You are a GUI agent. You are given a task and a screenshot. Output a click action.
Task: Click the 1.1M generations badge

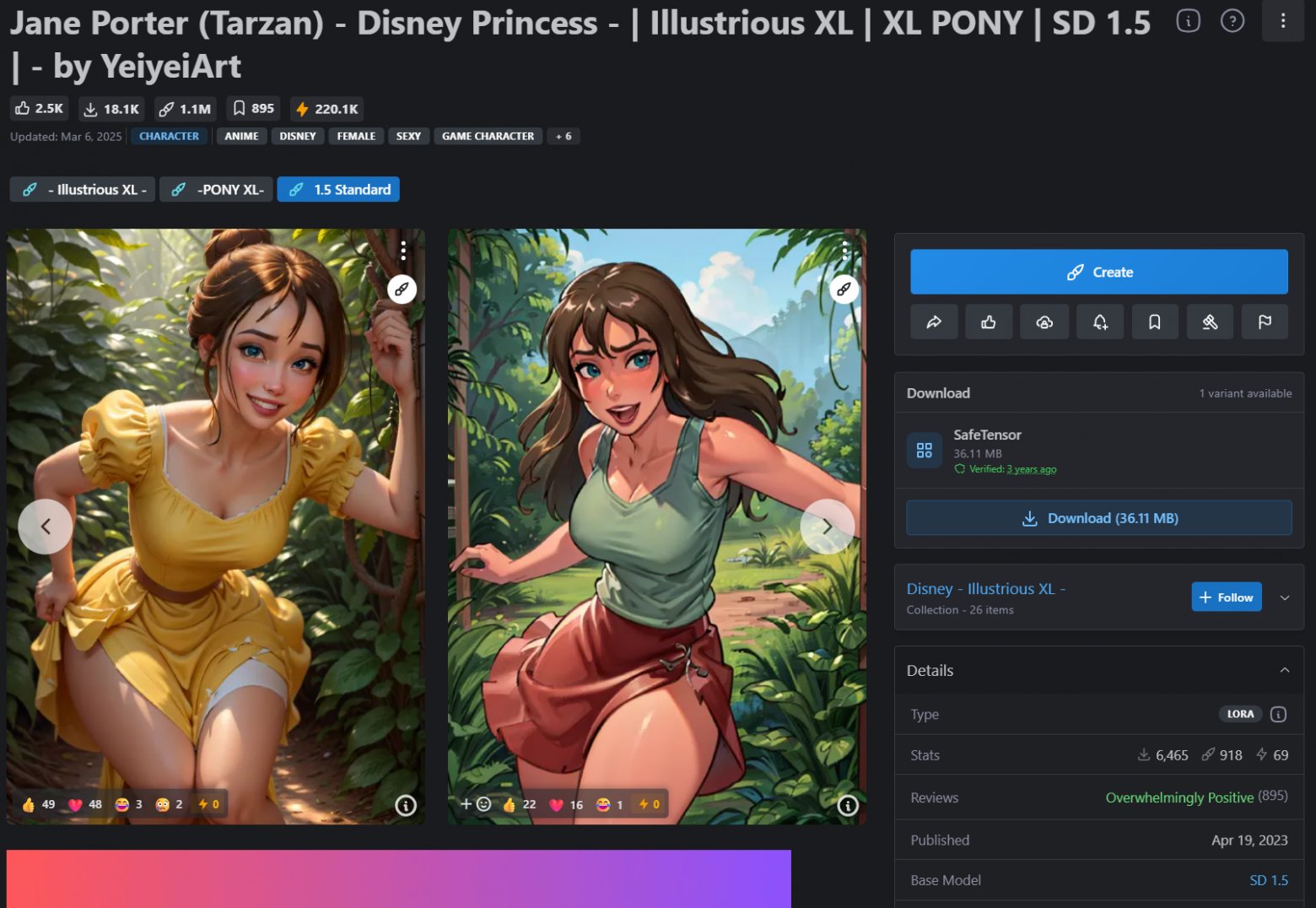(x=185, y=109)
